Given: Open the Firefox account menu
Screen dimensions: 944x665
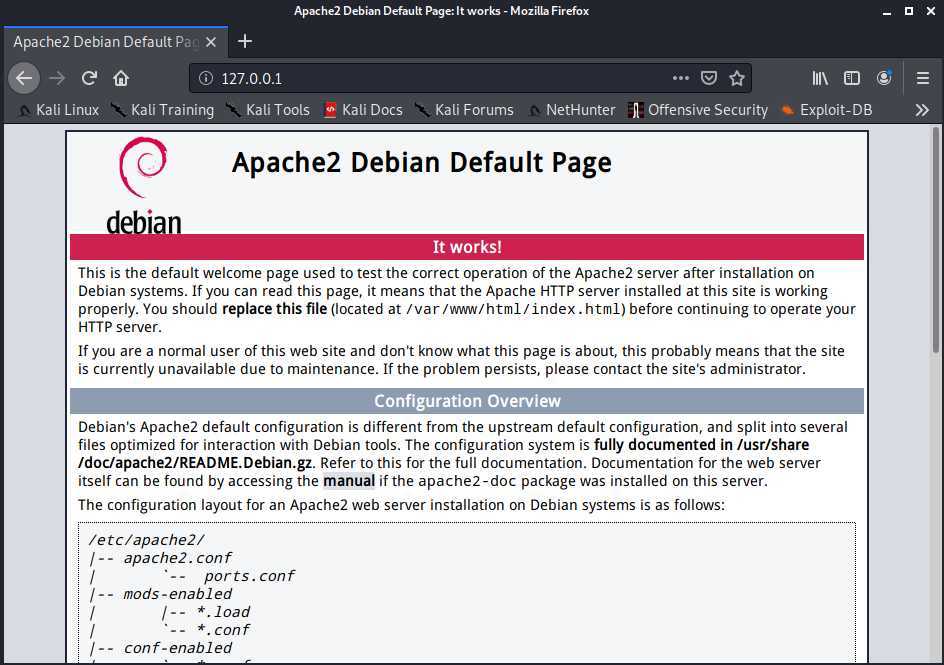Looking at the screenshot, I should tap(884, 78).
